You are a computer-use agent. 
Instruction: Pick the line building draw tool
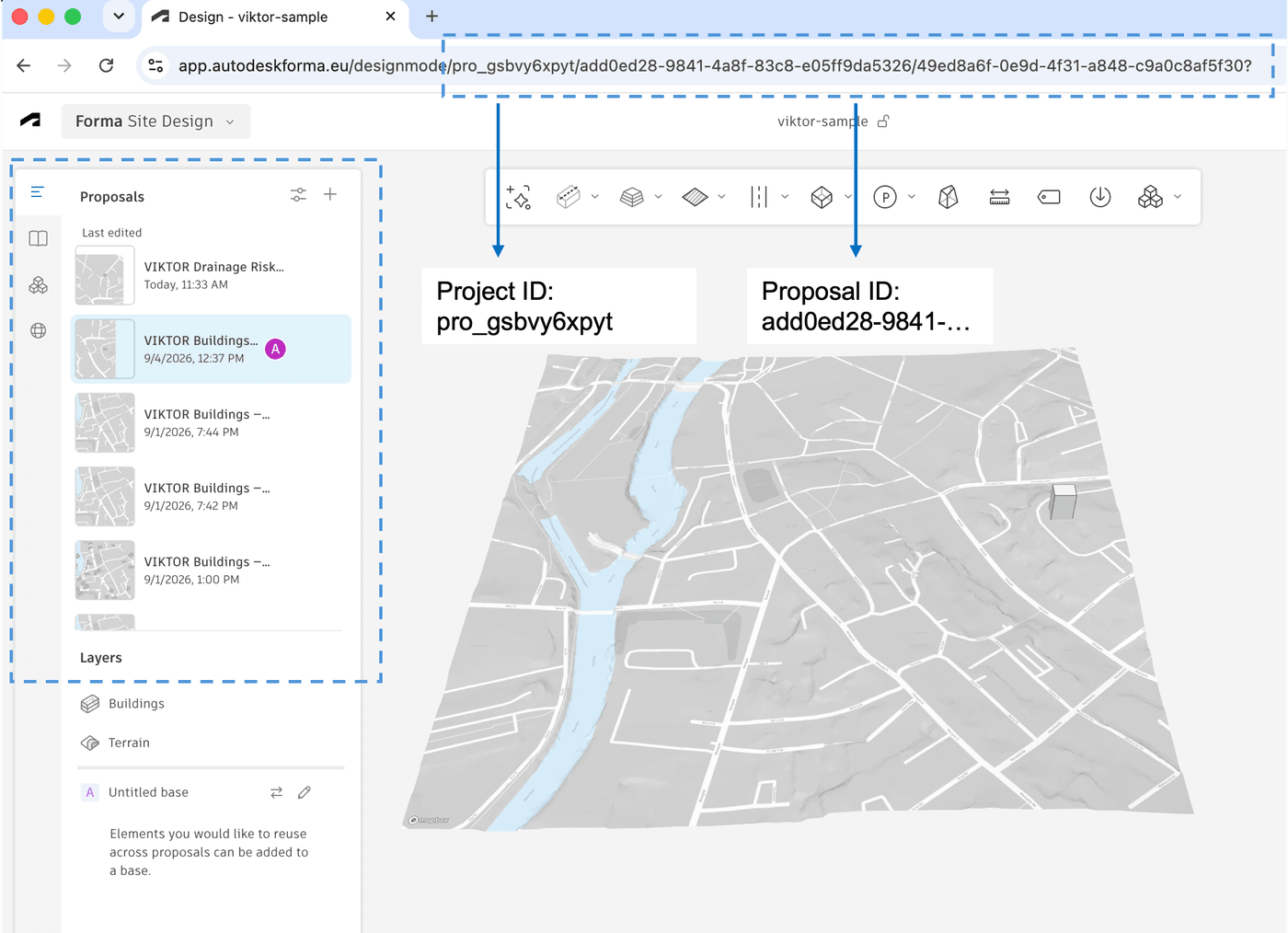[x=569, y=197]
